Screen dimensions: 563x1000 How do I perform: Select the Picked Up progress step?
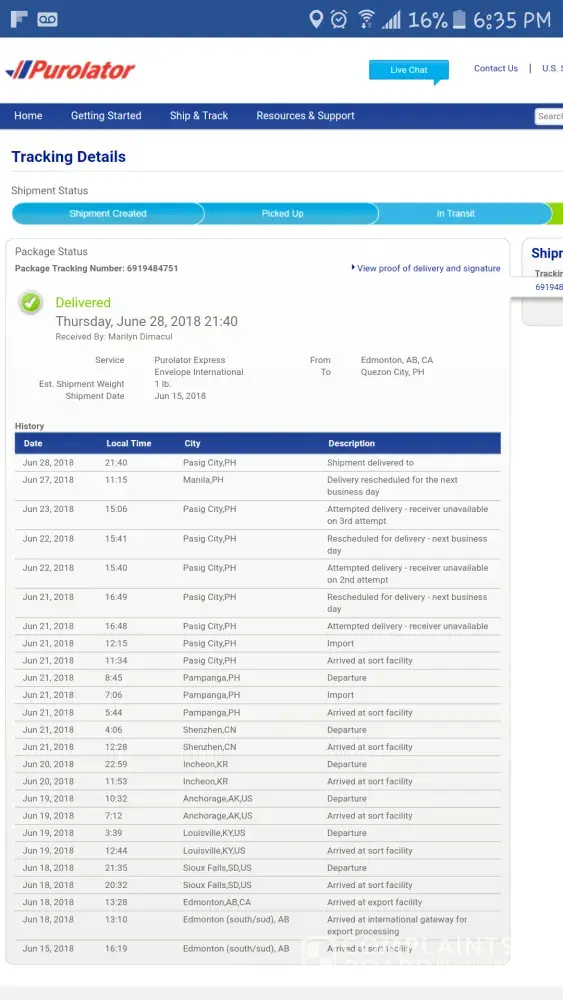click(282, 214)
